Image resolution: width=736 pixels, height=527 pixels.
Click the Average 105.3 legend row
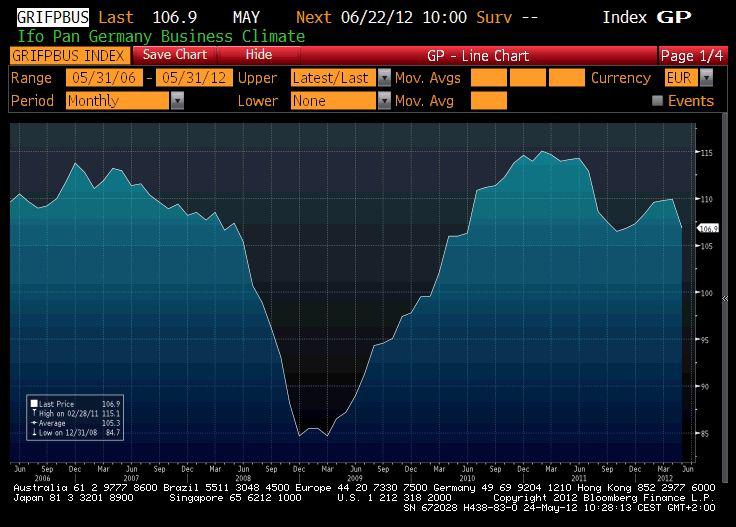pyautogui.click(x=75, y=423)
